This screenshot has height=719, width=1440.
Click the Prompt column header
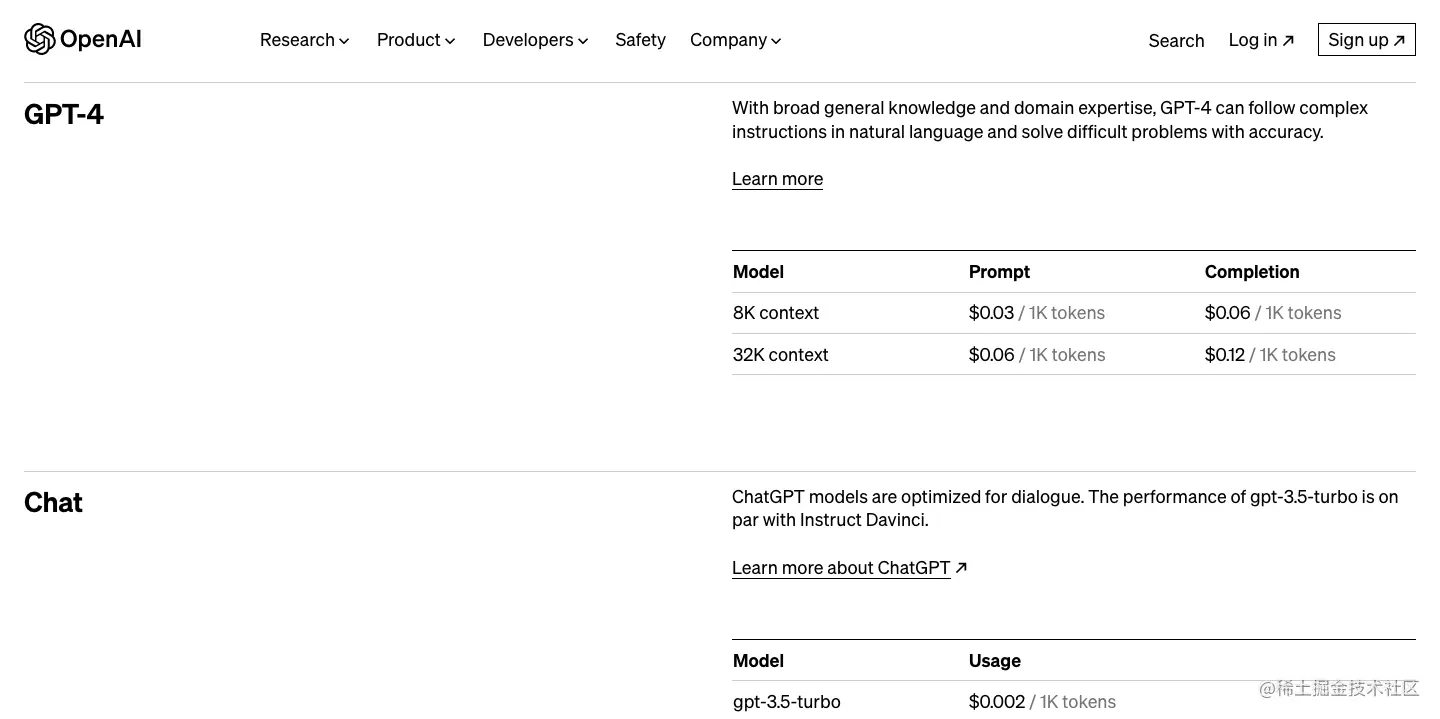[999, 272]
